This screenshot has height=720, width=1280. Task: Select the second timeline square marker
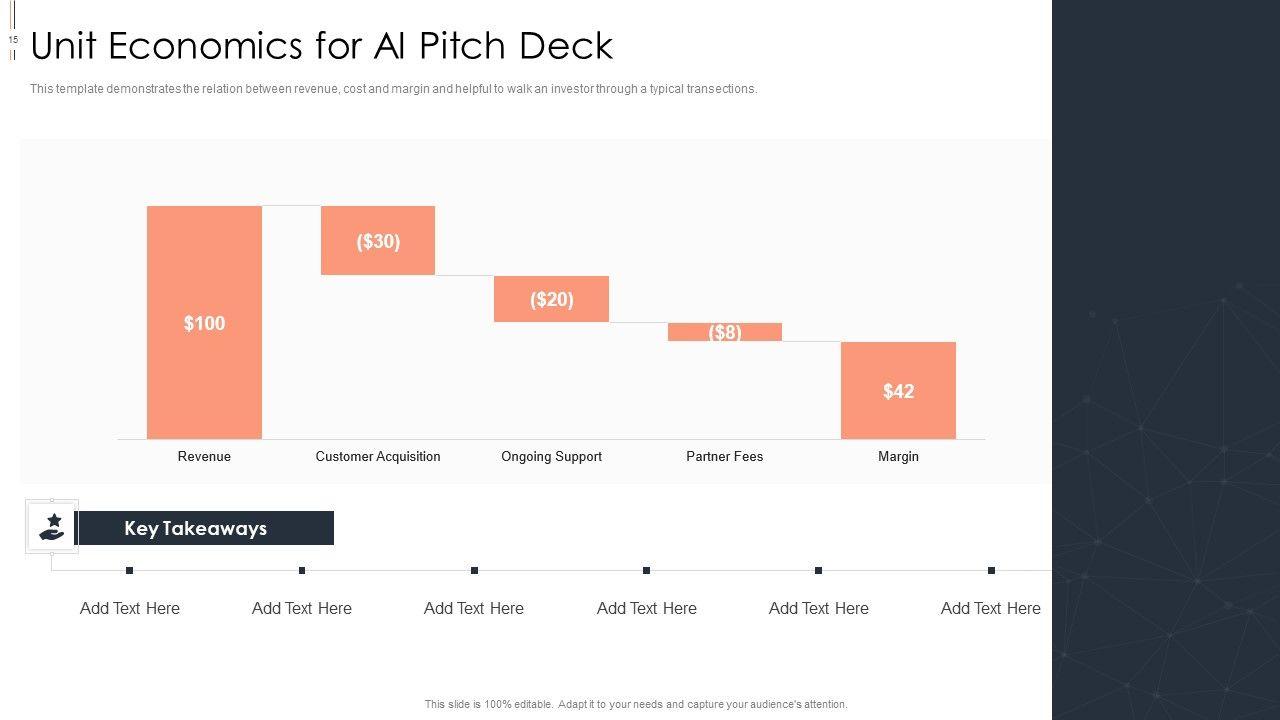coord(302,571)
